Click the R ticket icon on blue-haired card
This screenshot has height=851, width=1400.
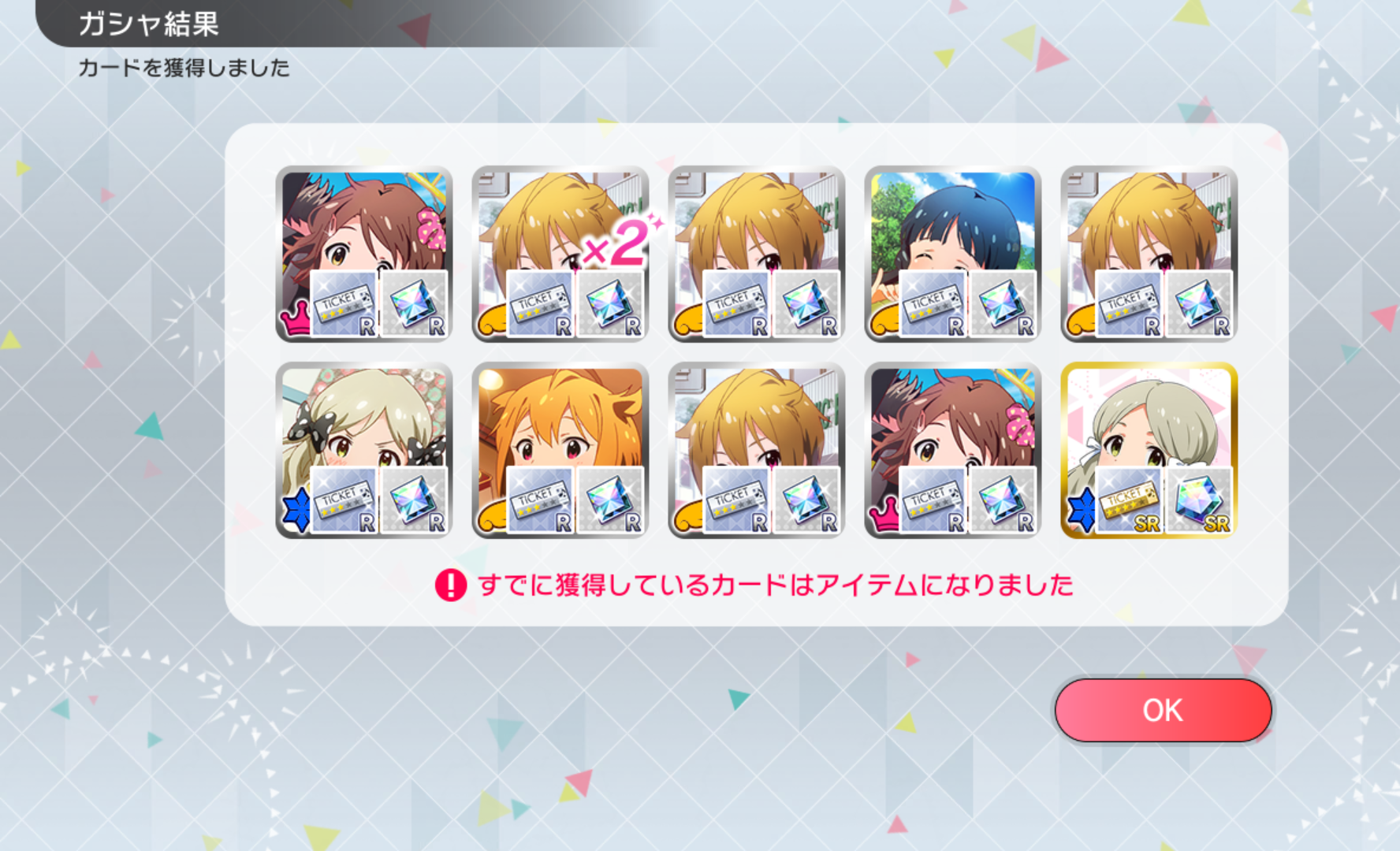pos(933,303)
